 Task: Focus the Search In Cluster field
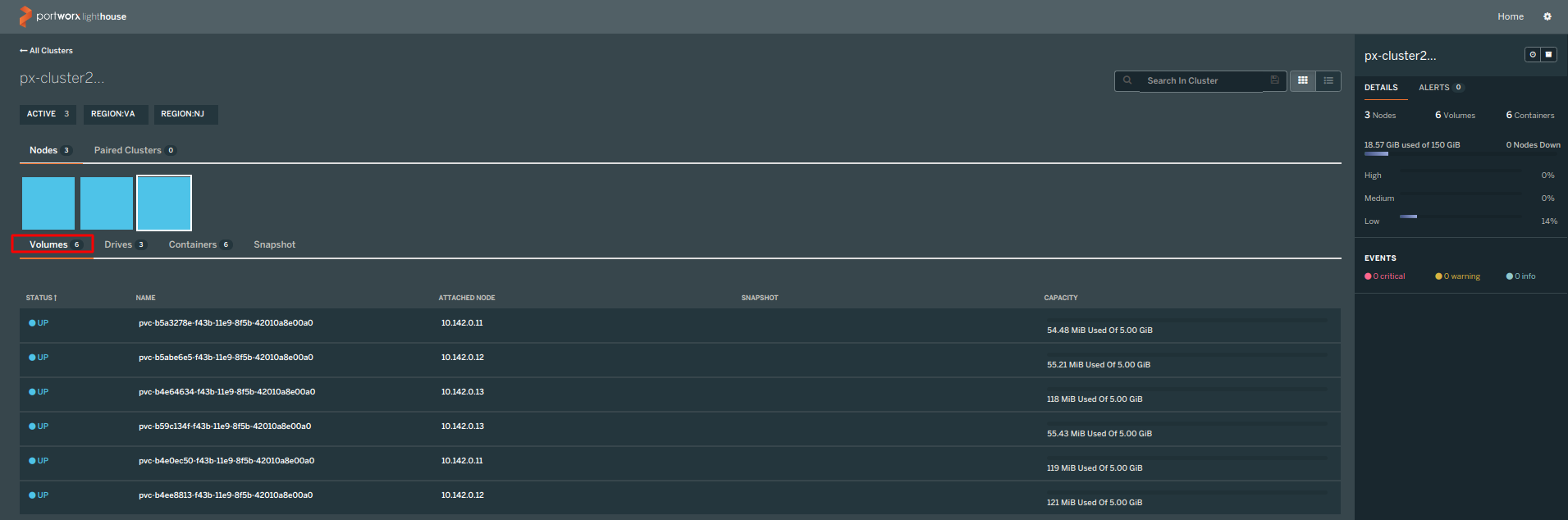1200,80
